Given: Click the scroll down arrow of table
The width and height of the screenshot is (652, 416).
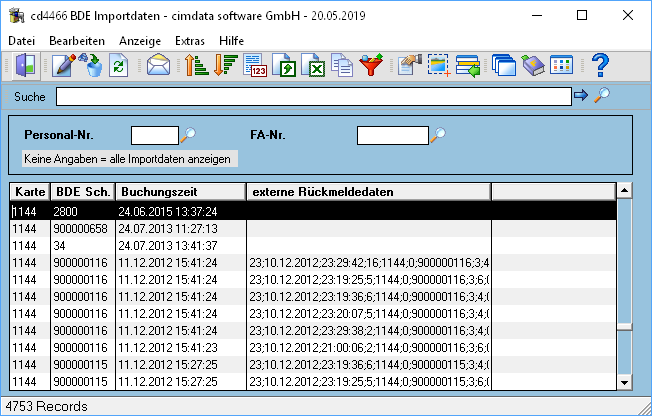Looking at the screenshot, I should pyautogui.click(x=624, y=383).
